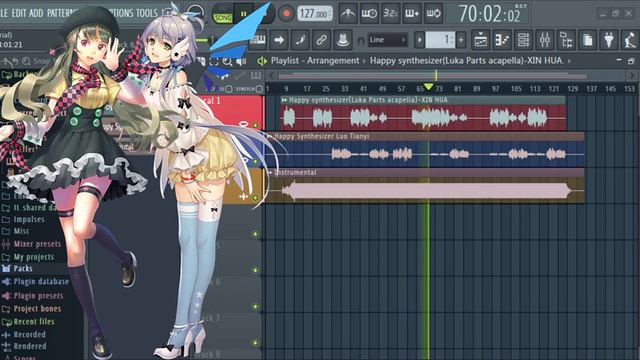Toggle typing keyboard to piano icon
Viewport: 640px width, 360px height.
pyautogui.click(x=258, y=40)
